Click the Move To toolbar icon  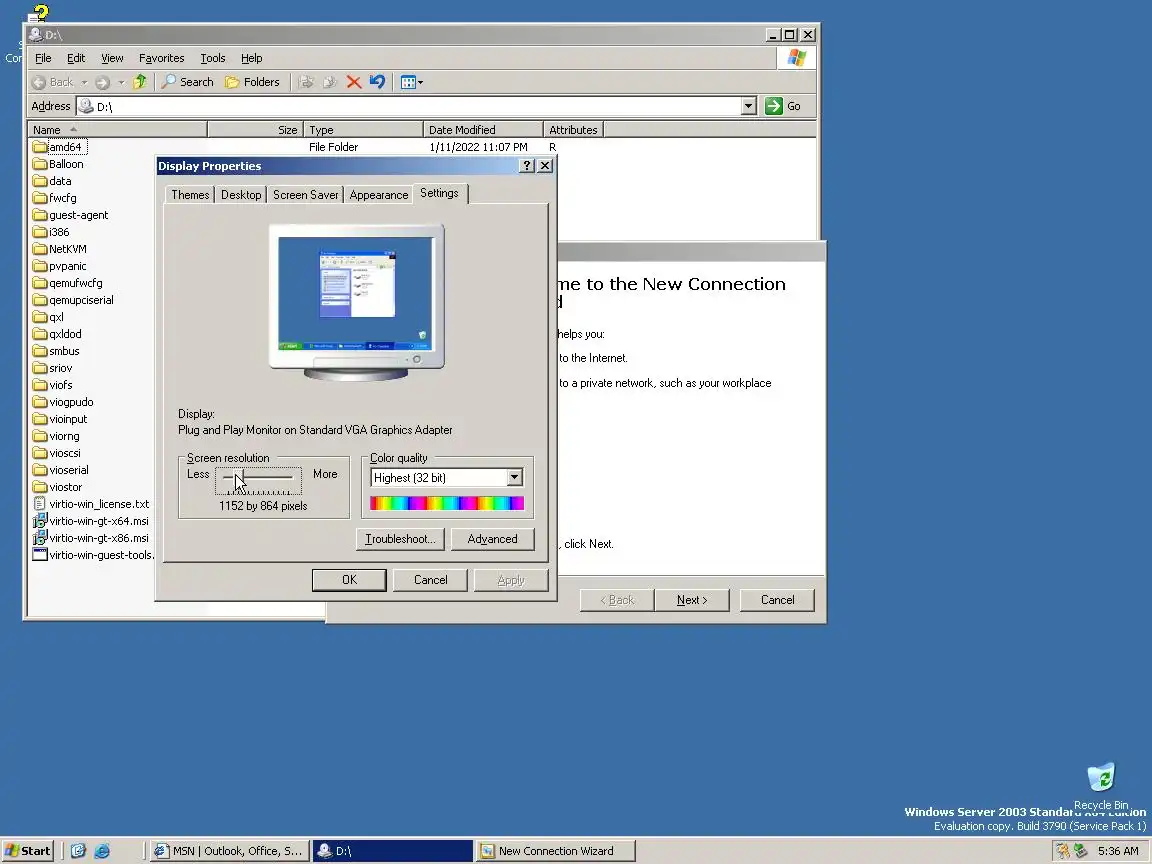(x=306, y=82)
